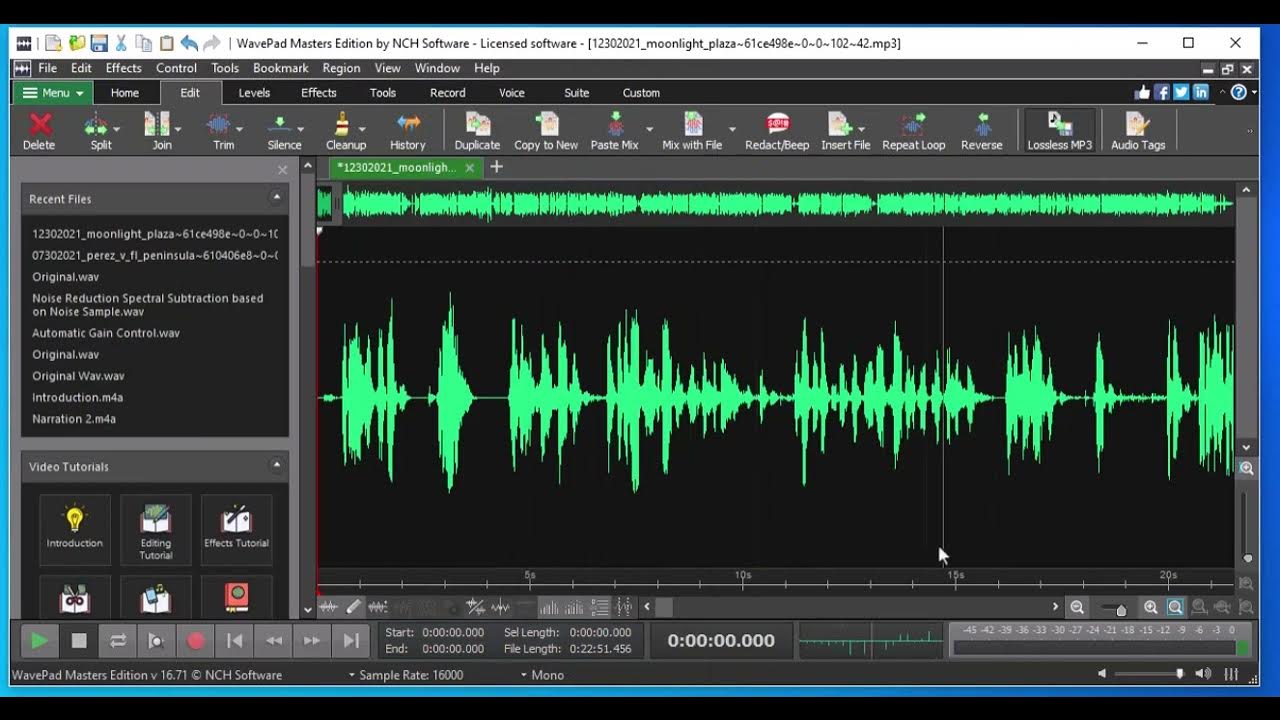The image size is (1280, 720).
Task: Open the Mono channel dropdown
Action: point(541,675)
